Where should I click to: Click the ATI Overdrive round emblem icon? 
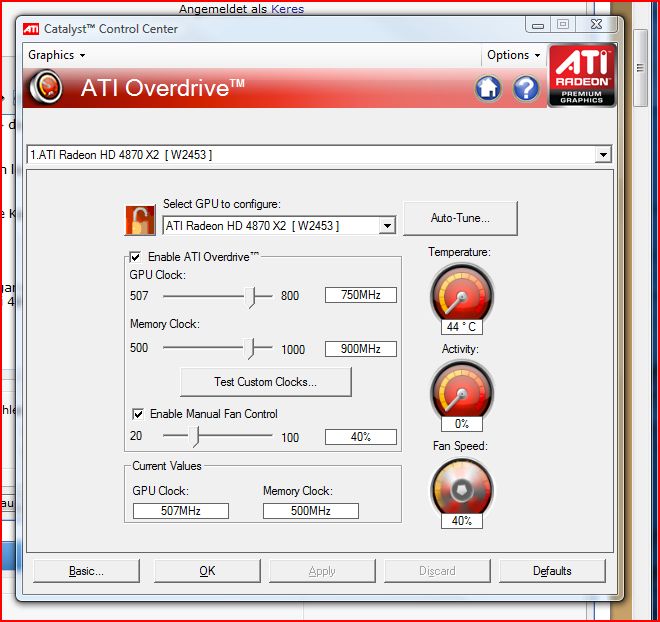46,88
